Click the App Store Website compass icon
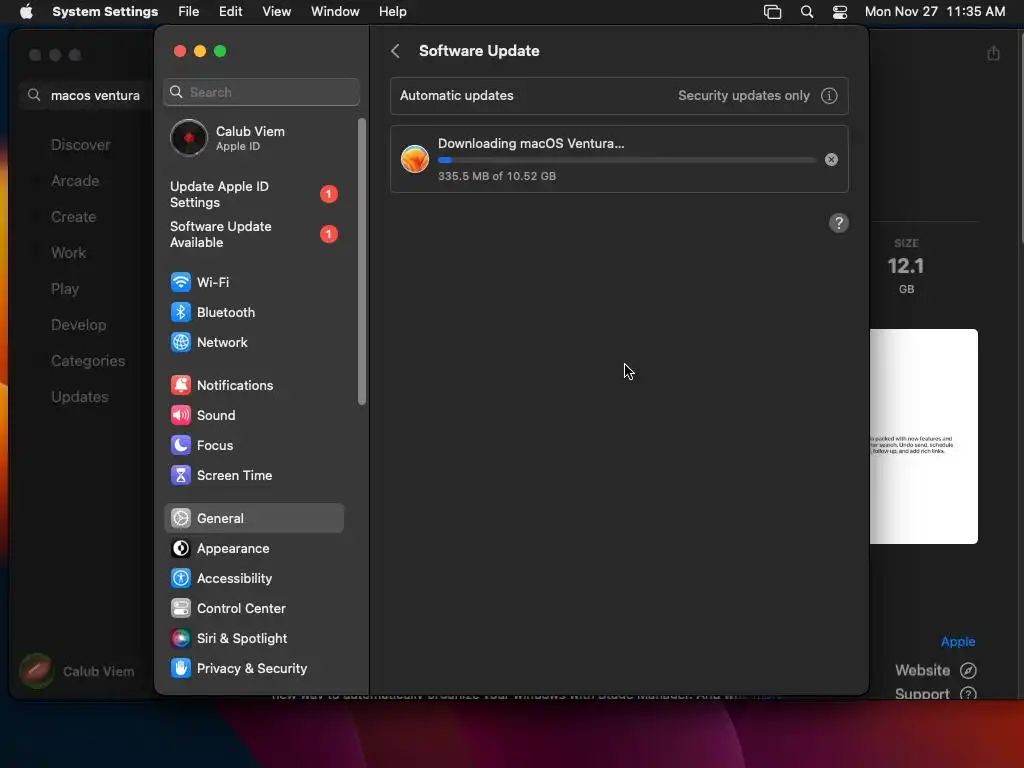The height and width of the screenshot is (768, 1024). click(968, 671)
